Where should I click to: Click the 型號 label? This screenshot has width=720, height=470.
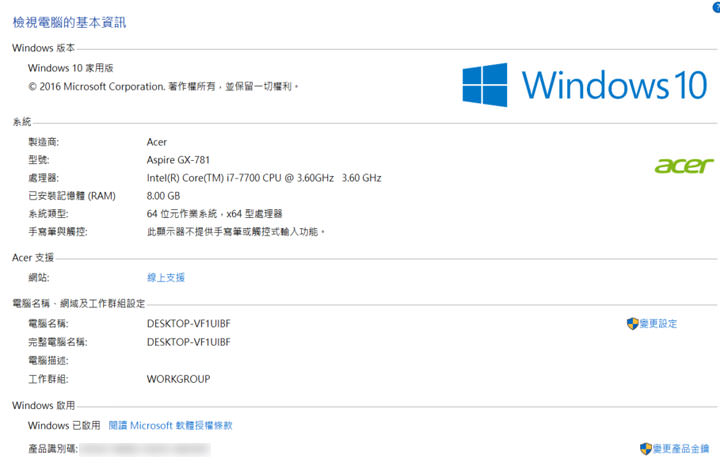click(x=39, y=160)
